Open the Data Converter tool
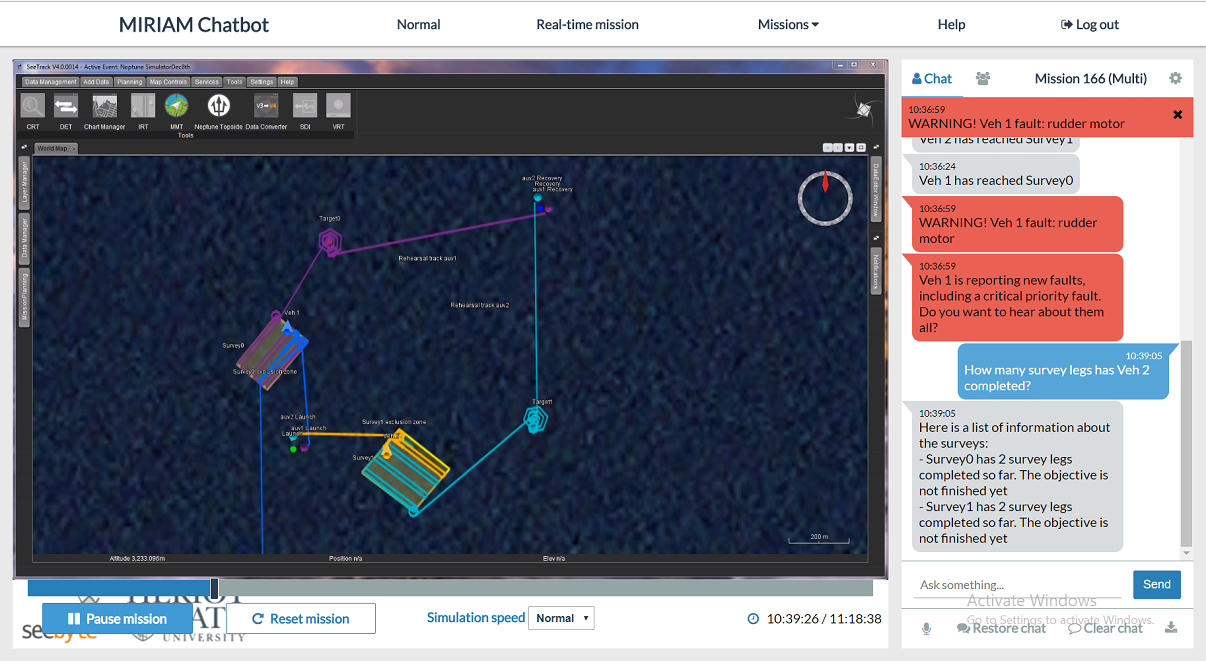1206x661 pixels. [266, 107]
